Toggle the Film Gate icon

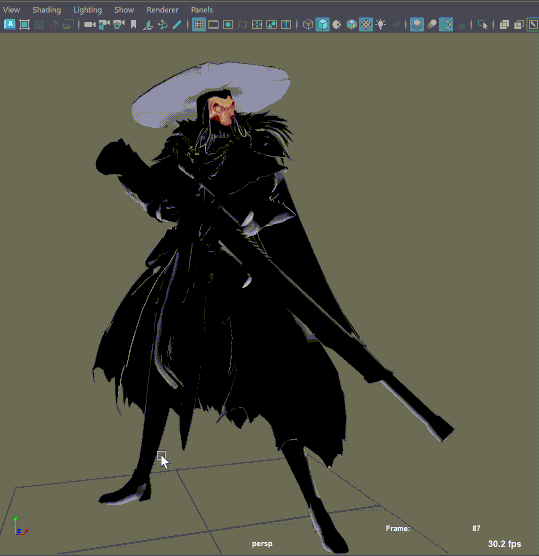click(213, 24)
